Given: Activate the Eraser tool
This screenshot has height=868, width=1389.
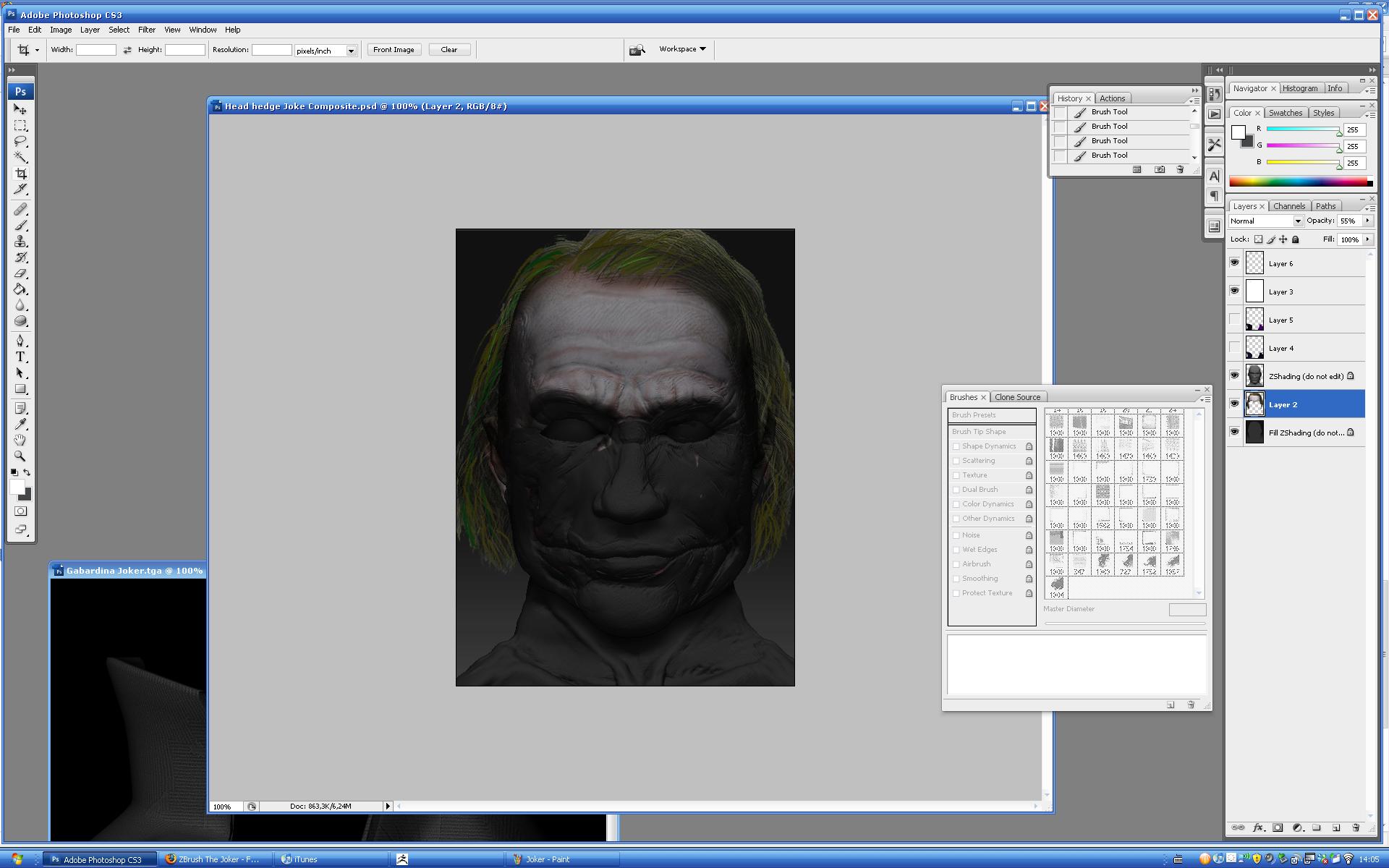Looking at the screenshot, I should 20,273.
